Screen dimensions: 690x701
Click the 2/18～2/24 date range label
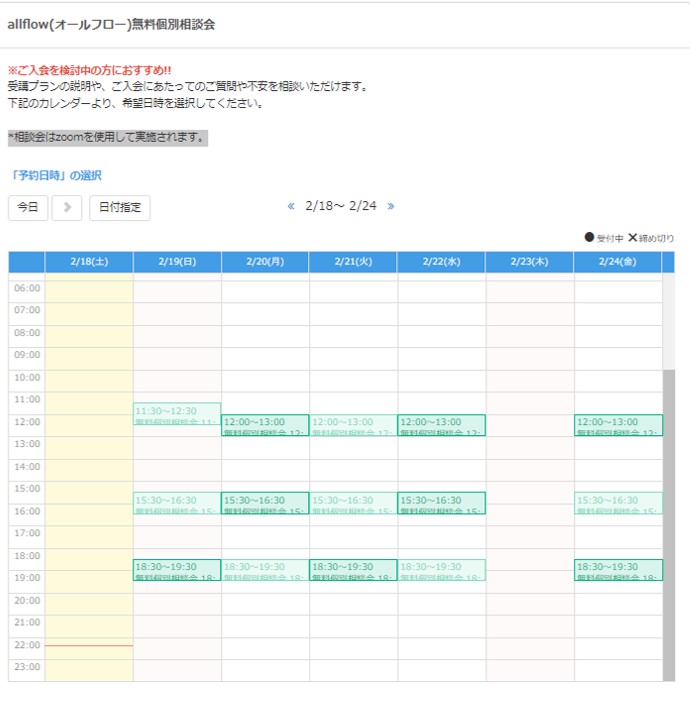[x=341, y=206]
